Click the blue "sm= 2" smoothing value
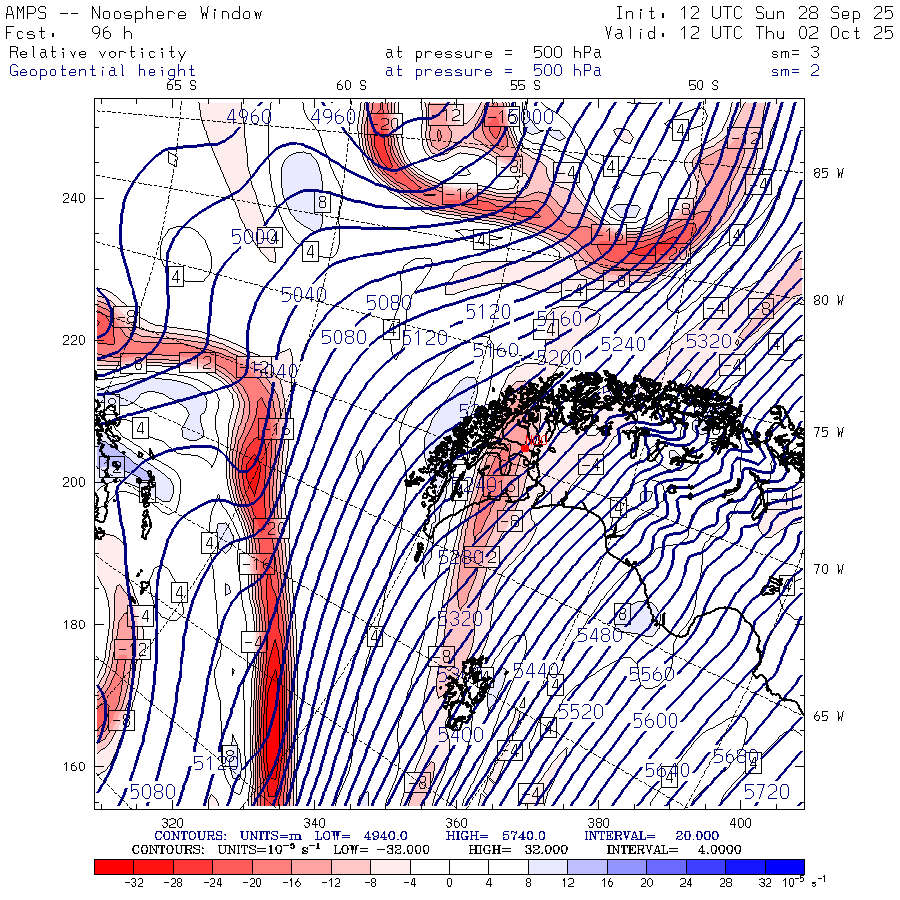The width and height of the screenshot is (900, 900). coord(795,71)
